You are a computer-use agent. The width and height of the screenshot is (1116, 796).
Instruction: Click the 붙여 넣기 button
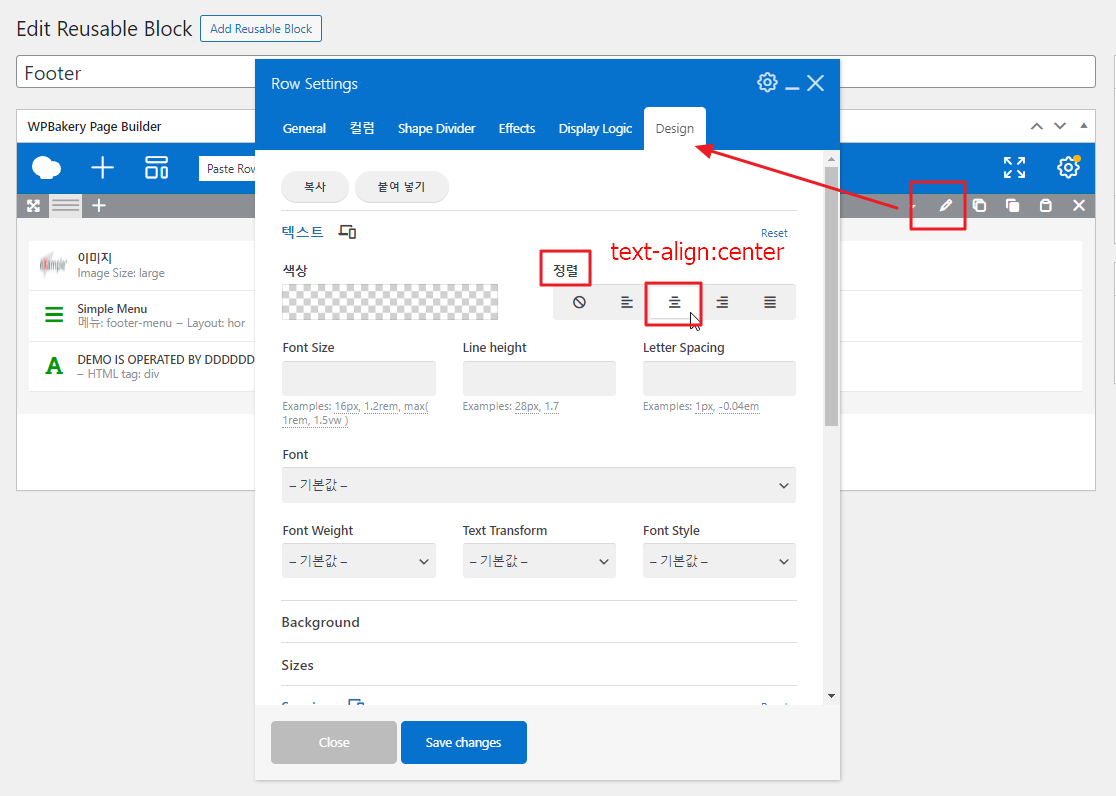pos(401,187)
